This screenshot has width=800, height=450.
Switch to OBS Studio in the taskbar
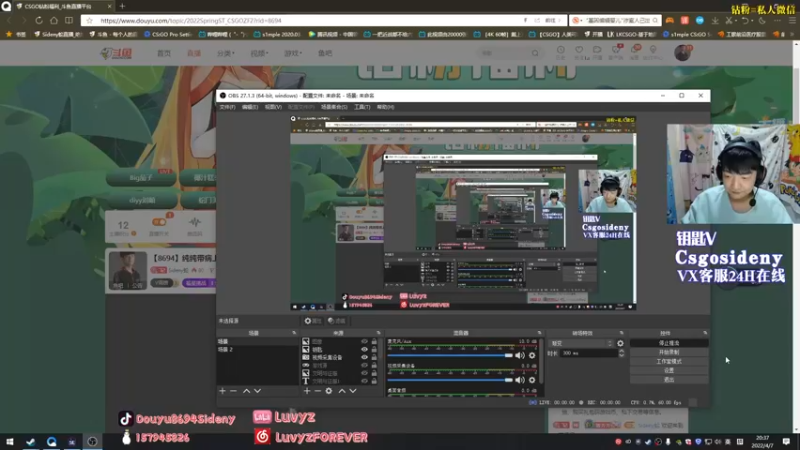click(x=92, y=441)
